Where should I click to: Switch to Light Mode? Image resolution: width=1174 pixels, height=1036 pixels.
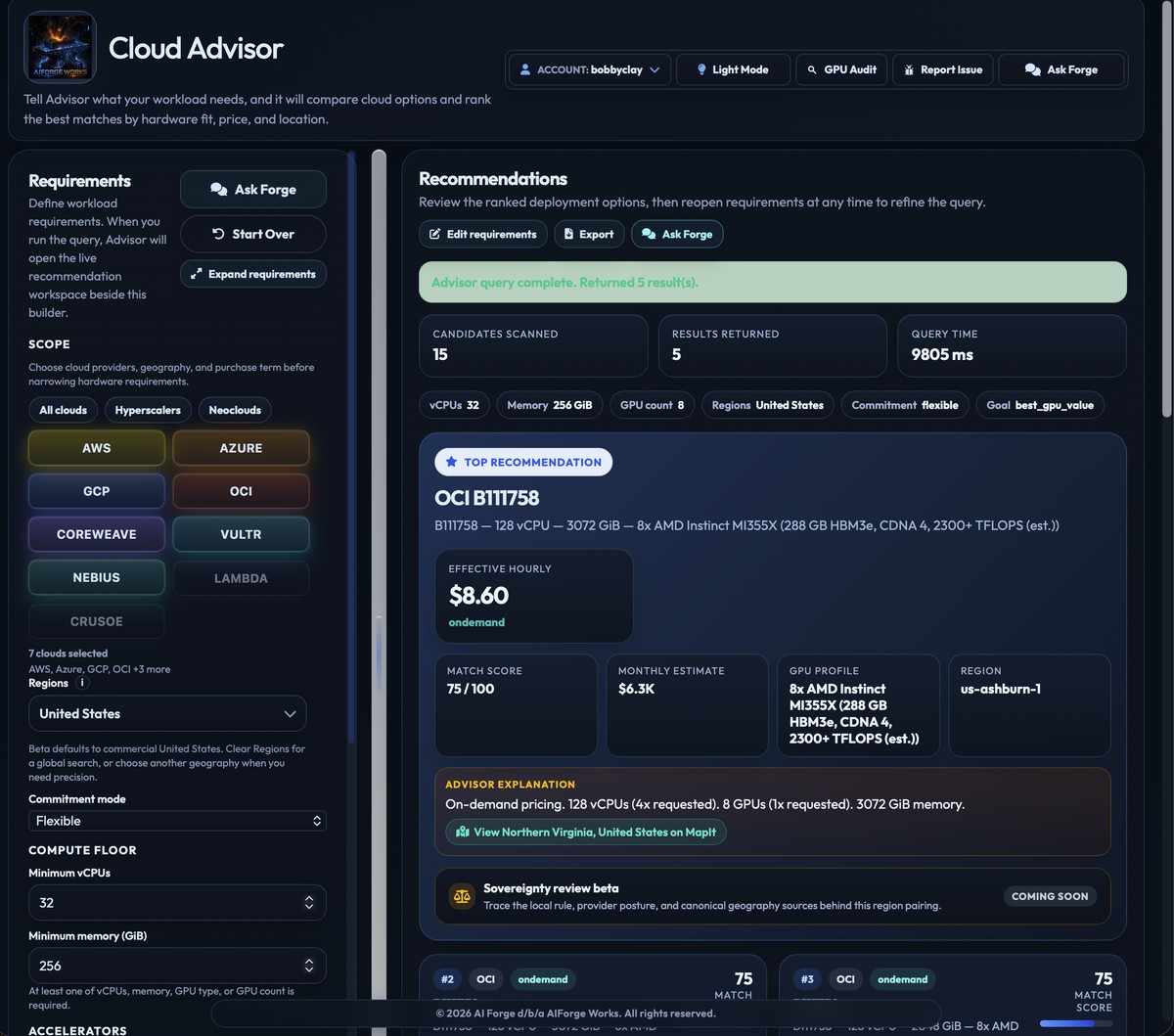click(733, 70)
